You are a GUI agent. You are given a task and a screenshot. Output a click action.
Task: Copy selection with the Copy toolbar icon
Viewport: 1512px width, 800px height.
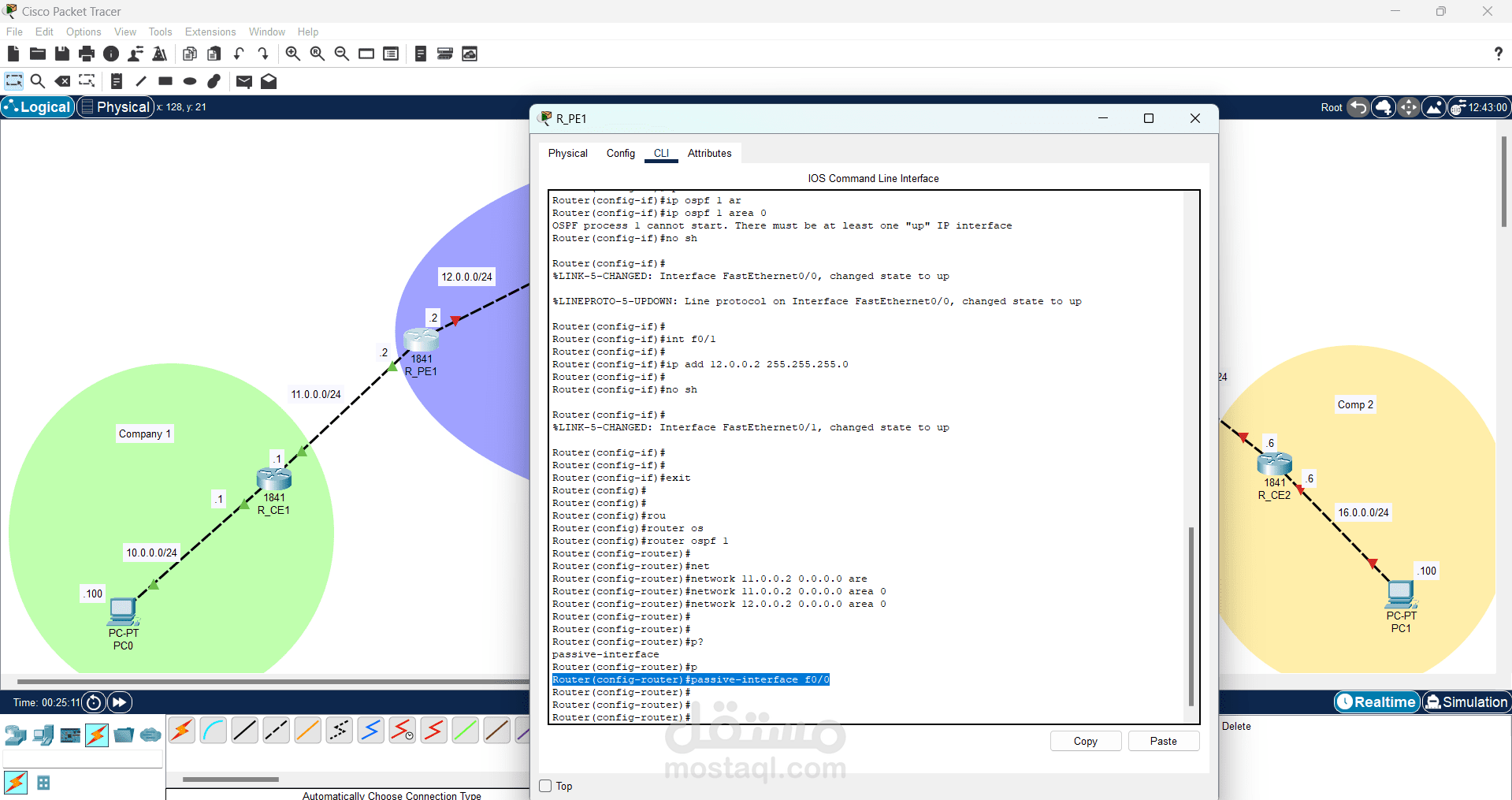[190, 54]
